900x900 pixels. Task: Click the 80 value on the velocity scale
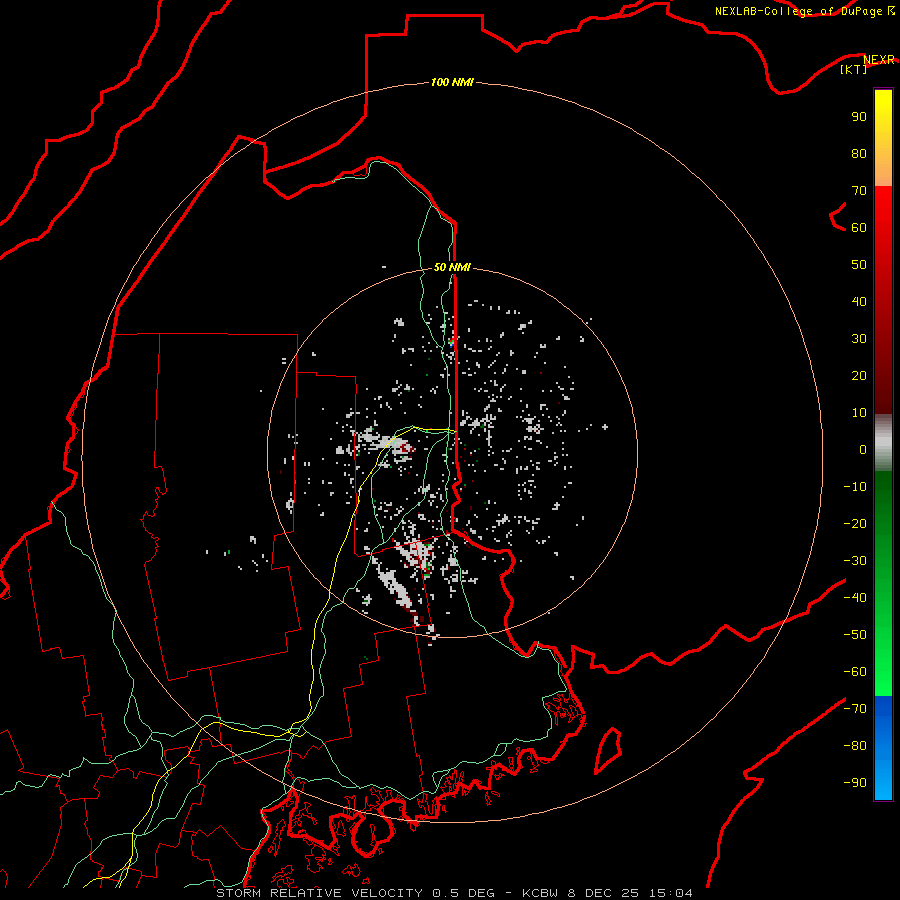[859, 153]
